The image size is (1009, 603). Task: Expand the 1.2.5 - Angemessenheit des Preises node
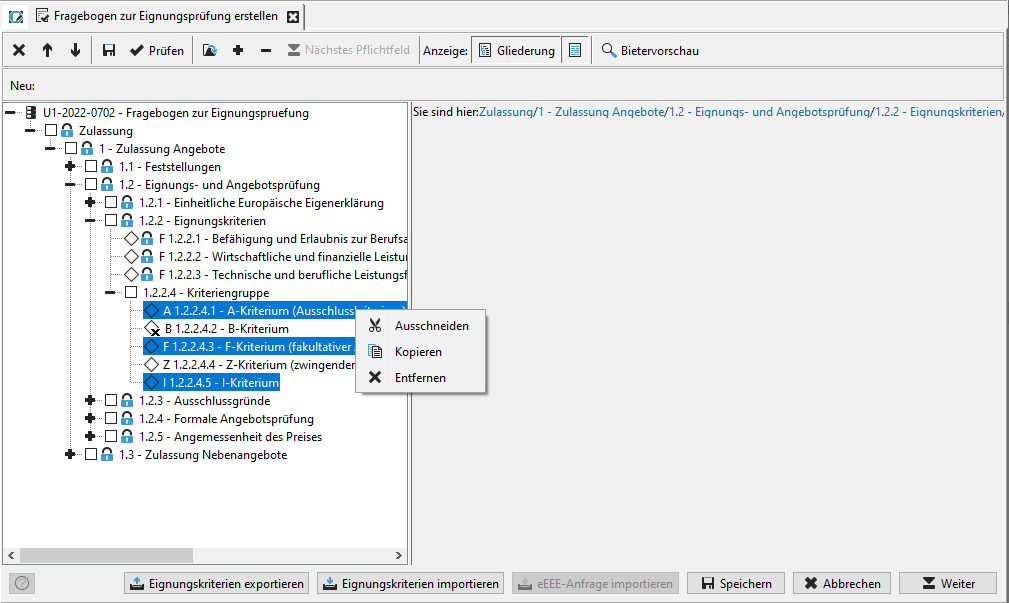pos(90,437)
